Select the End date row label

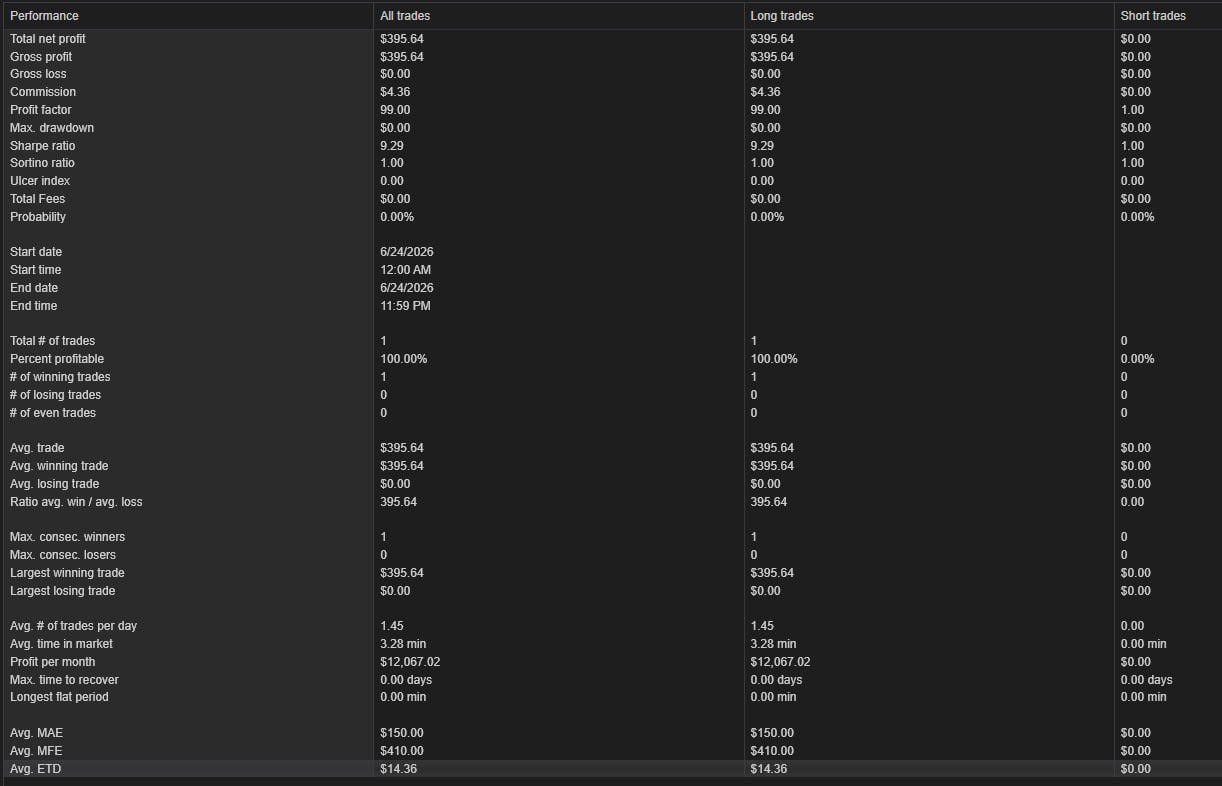(34, 288)
